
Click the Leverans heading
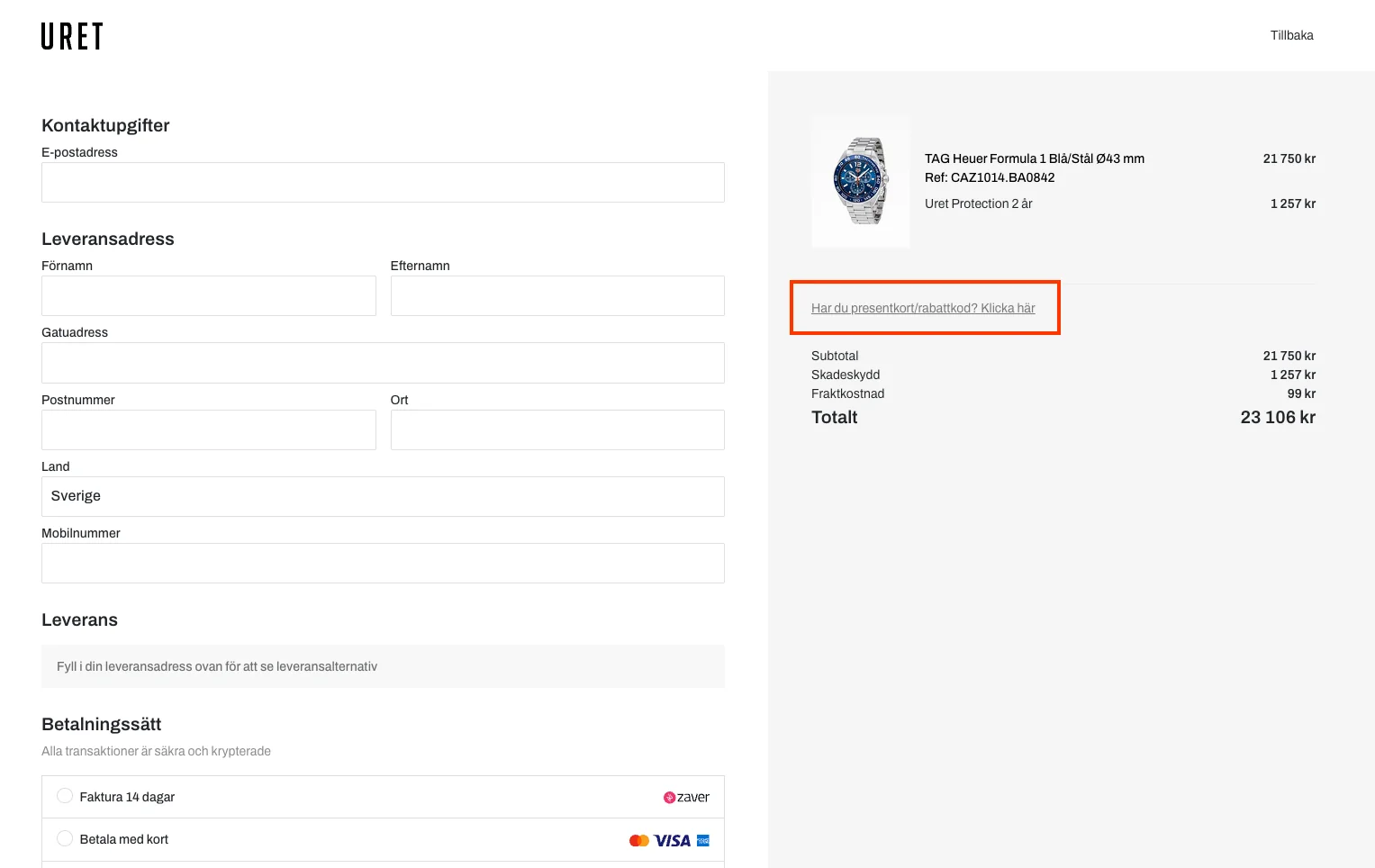79,619
